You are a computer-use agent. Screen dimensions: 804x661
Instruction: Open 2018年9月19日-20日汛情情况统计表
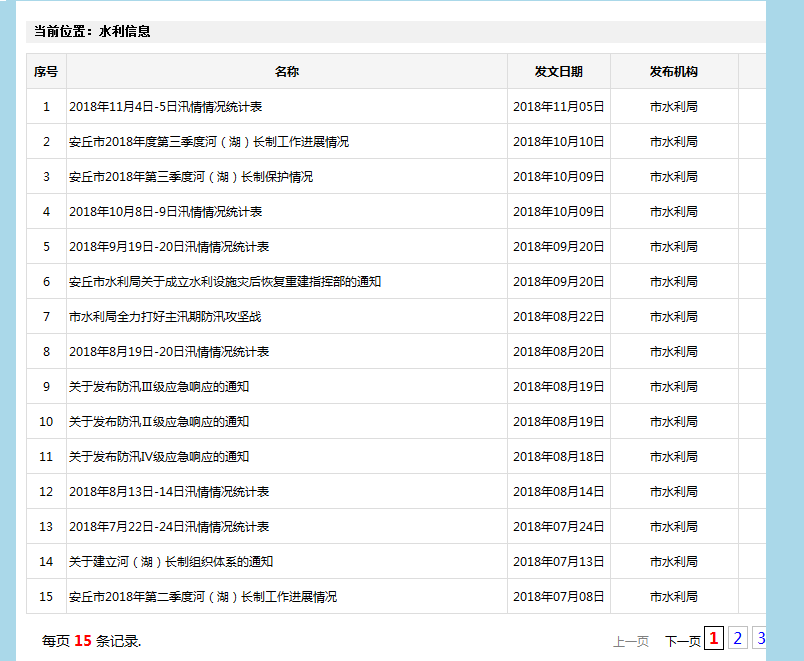click(169, 247)
